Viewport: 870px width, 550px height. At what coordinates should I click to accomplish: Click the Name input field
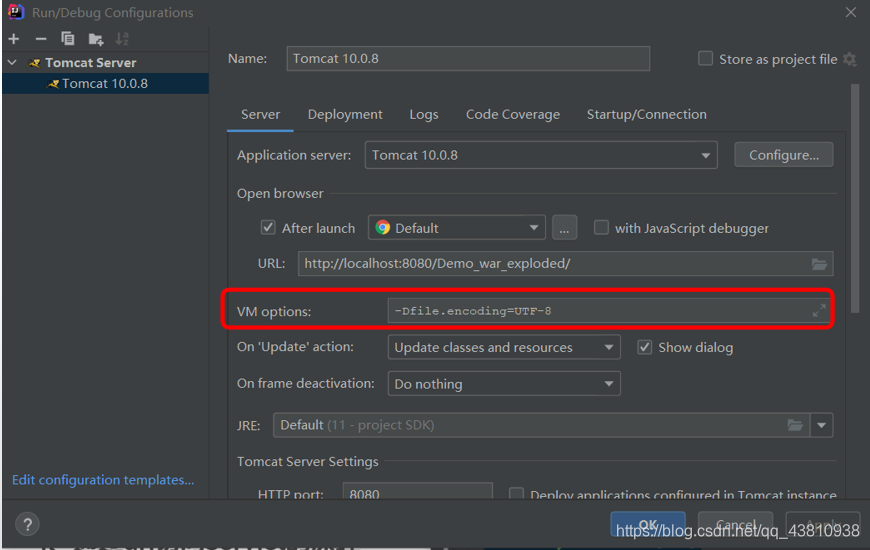pyautogui.click(x=468, y=58)
